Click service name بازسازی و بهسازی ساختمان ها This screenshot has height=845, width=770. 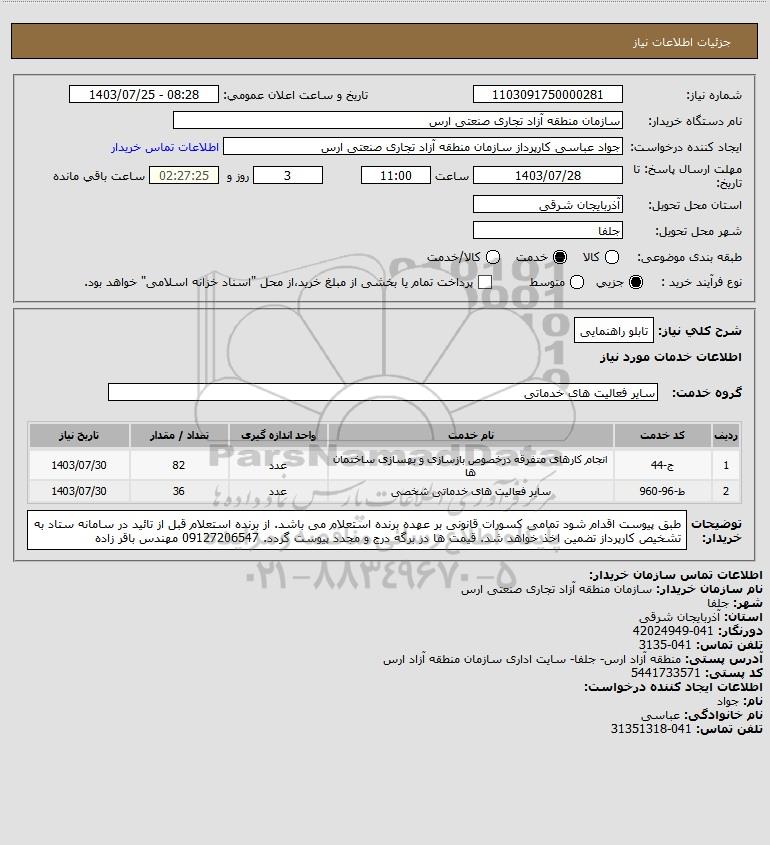click(x=471, y=465)
